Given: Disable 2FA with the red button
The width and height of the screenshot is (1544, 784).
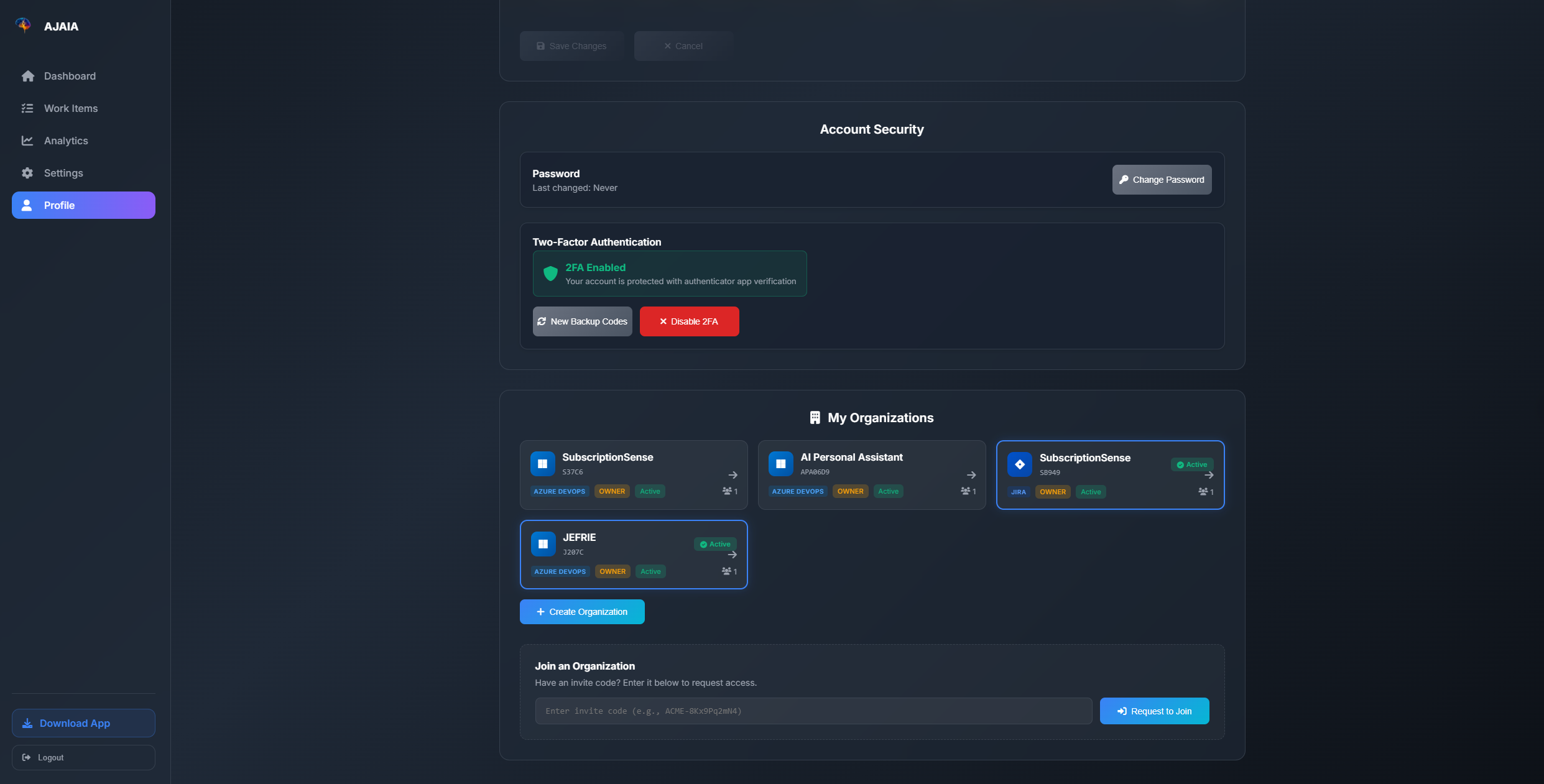Looking at the screenshot, I should coord(689,321).
